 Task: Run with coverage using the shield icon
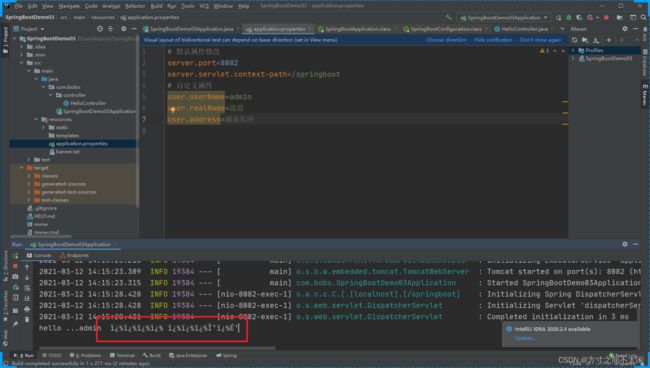click(579, 17)
